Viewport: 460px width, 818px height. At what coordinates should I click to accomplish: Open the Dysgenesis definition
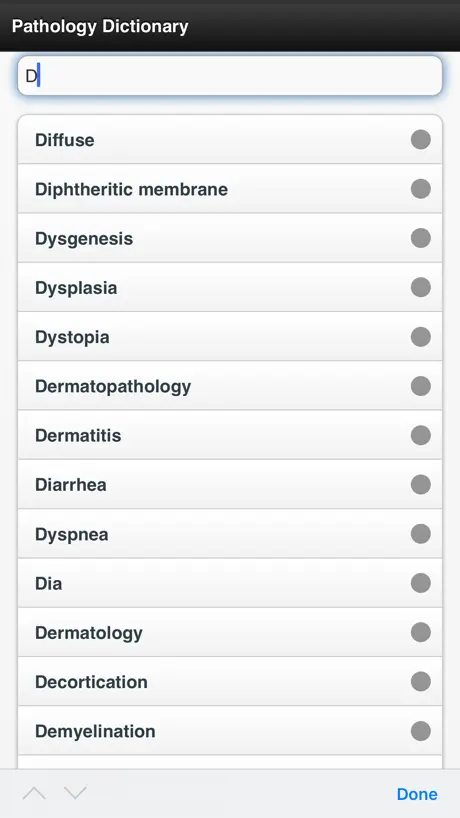click(x=230, y=238)
